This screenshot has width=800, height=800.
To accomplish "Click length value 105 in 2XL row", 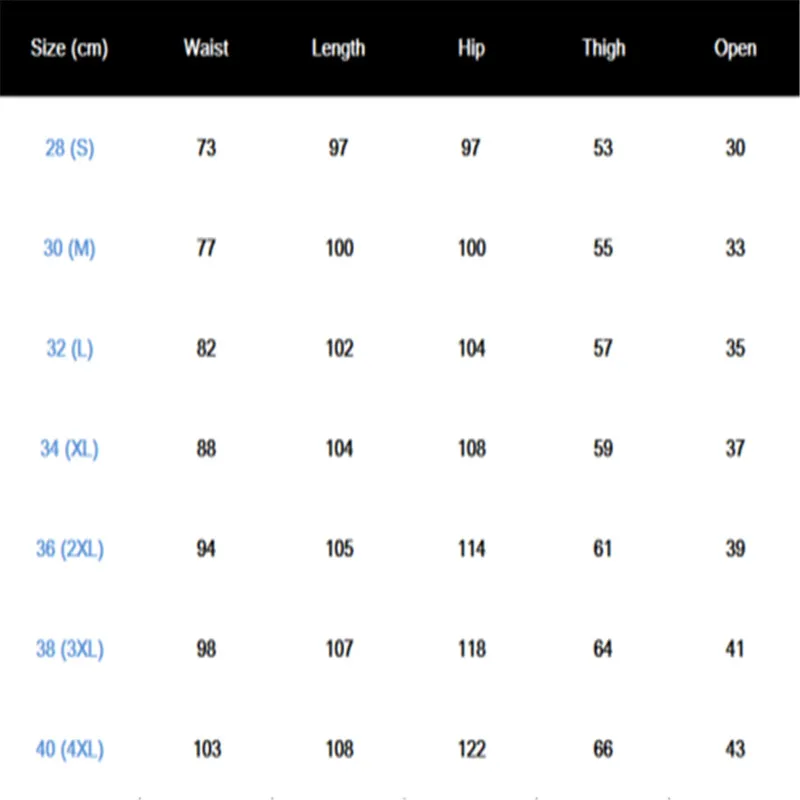I will click(339, 549).
